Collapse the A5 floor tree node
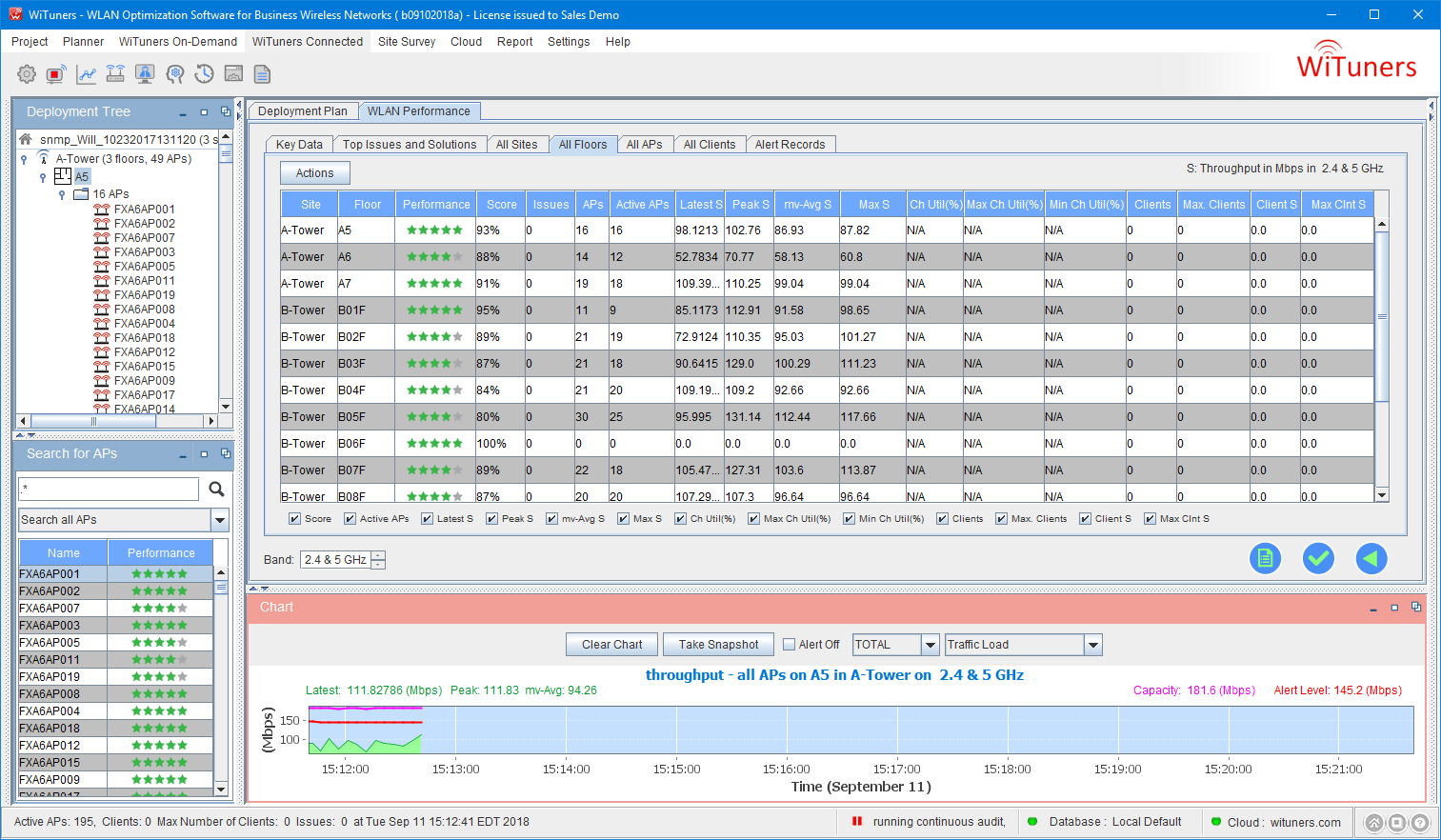Image resolution: width=1441 pixels, height=840 pixels. [43, 177]
